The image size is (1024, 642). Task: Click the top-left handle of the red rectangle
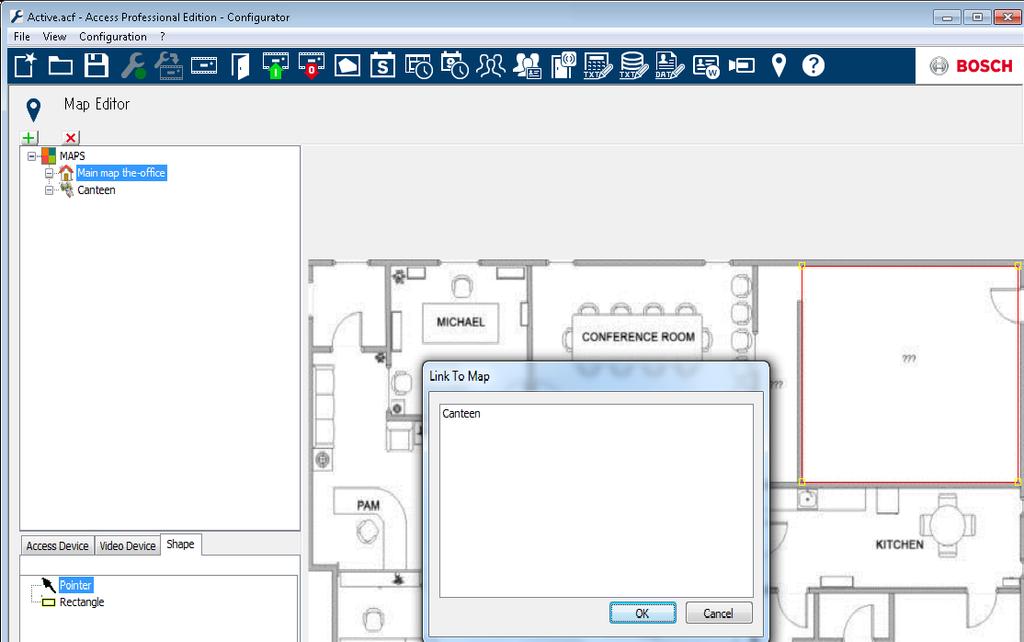click(802, 266)
